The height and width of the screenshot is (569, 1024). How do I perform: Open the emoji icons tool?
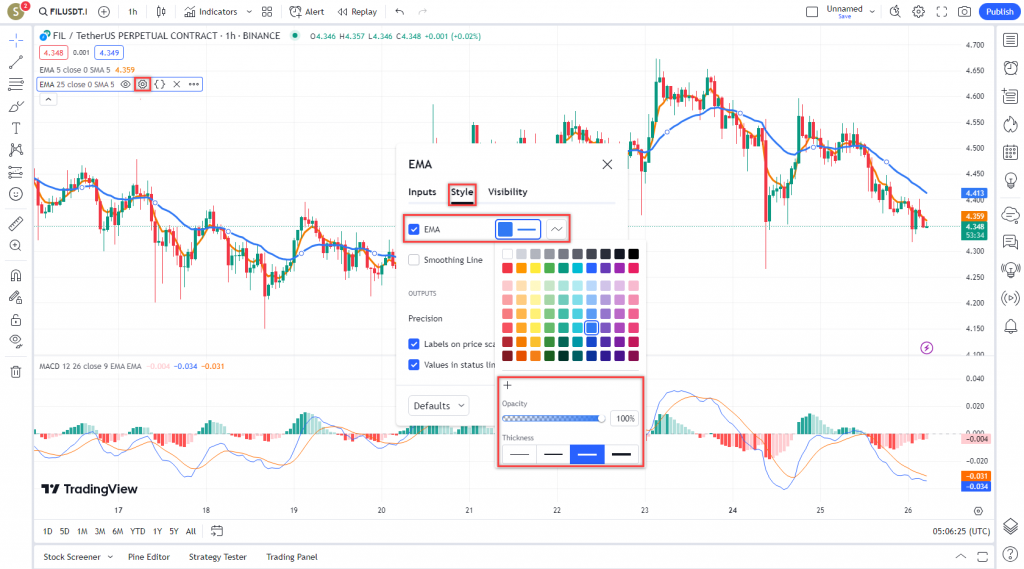[x=16, y=194]
